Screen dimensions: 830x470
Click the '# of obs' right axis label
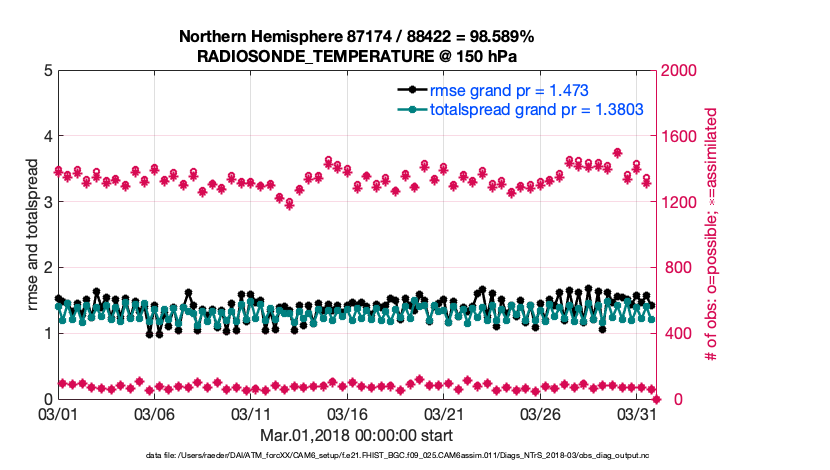(711, 235)
